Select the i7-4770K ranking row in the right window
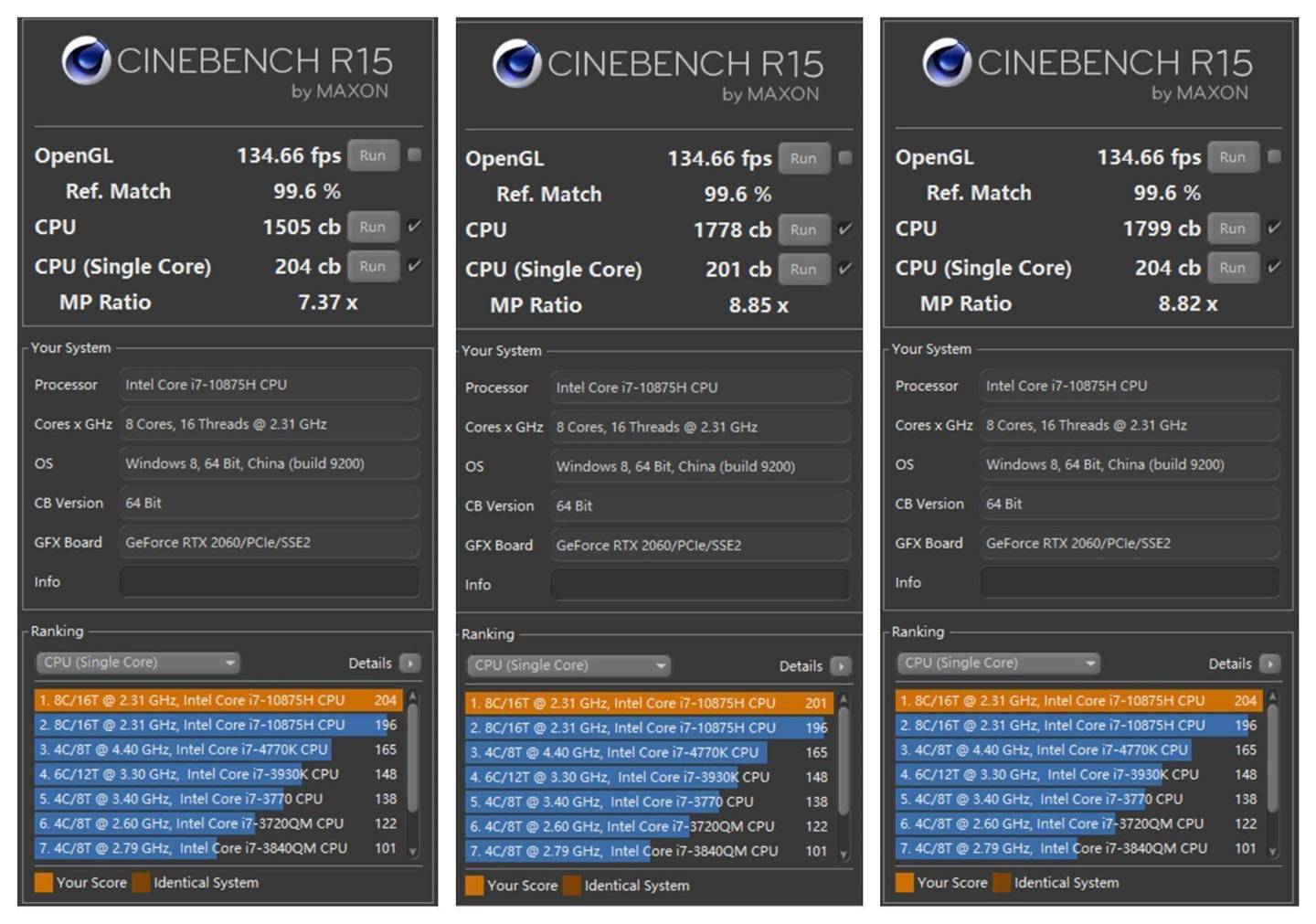 click(1078, 749)
